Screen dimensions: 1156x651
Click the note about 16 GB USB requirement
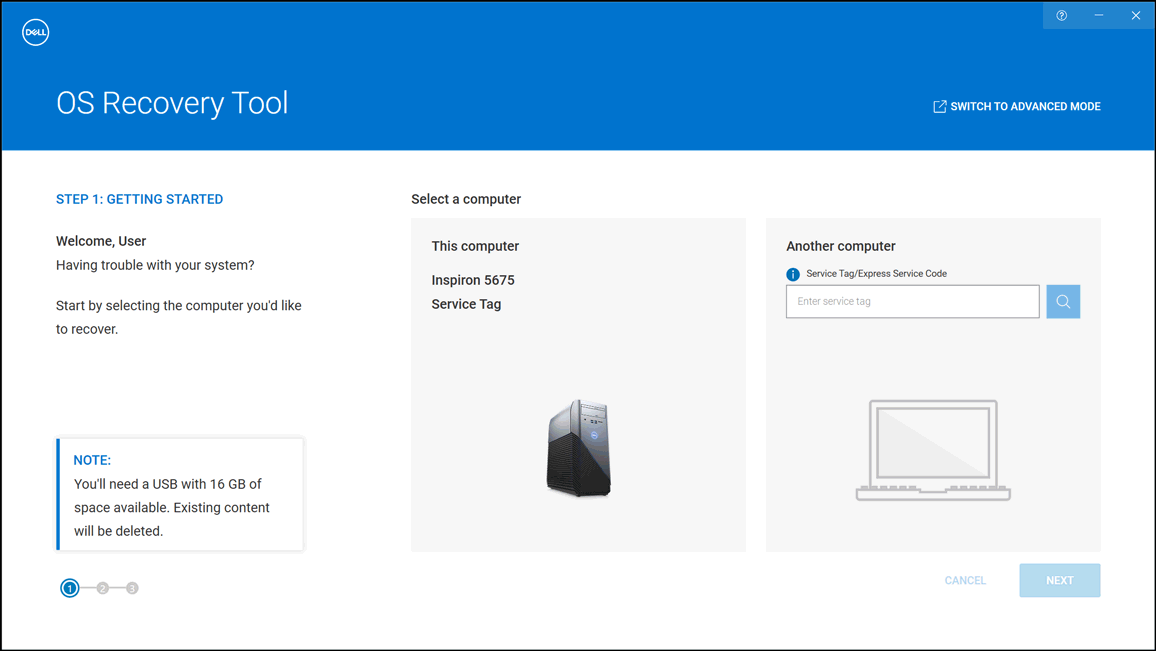tap(180, 494)
